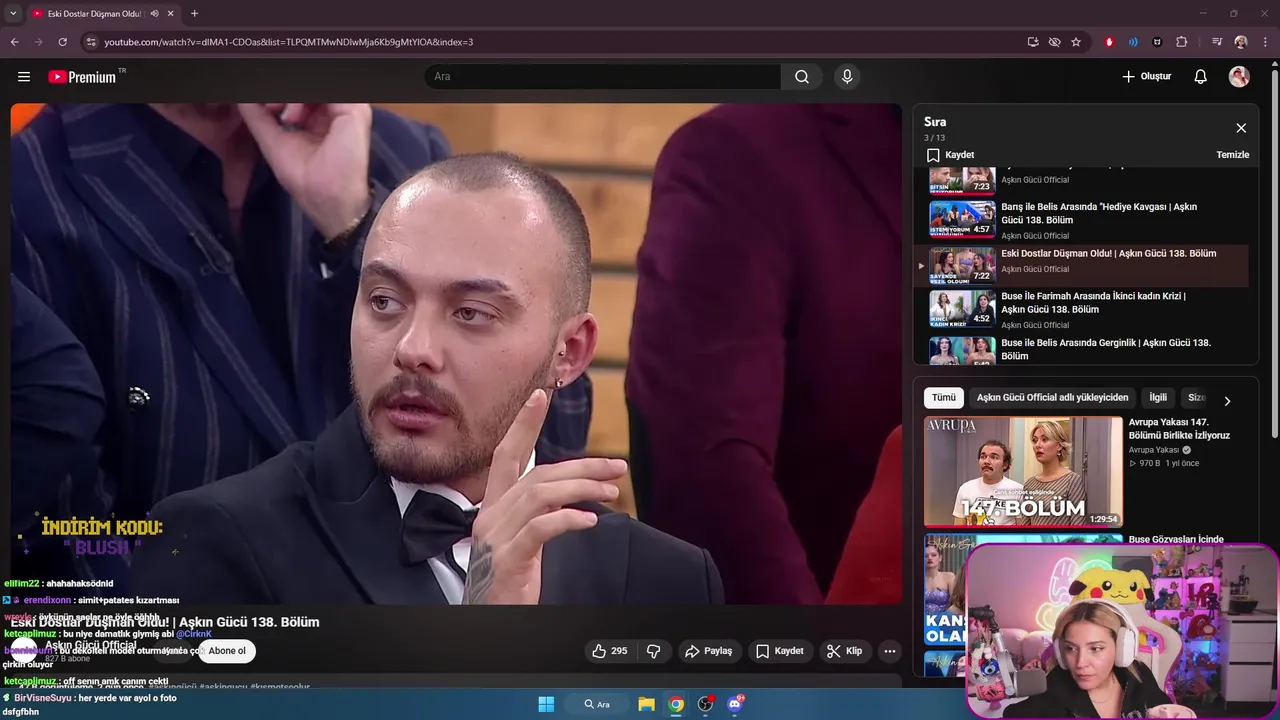Click the video title text
This screenshot has height=720, width=1280.
point(165,622)
